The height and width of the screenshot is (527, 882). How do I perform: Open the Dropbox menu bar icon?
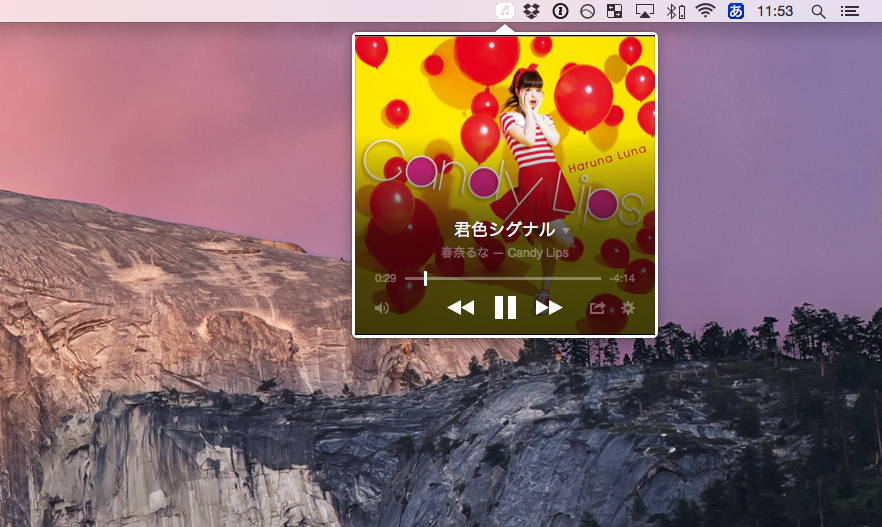coord(532,11)
